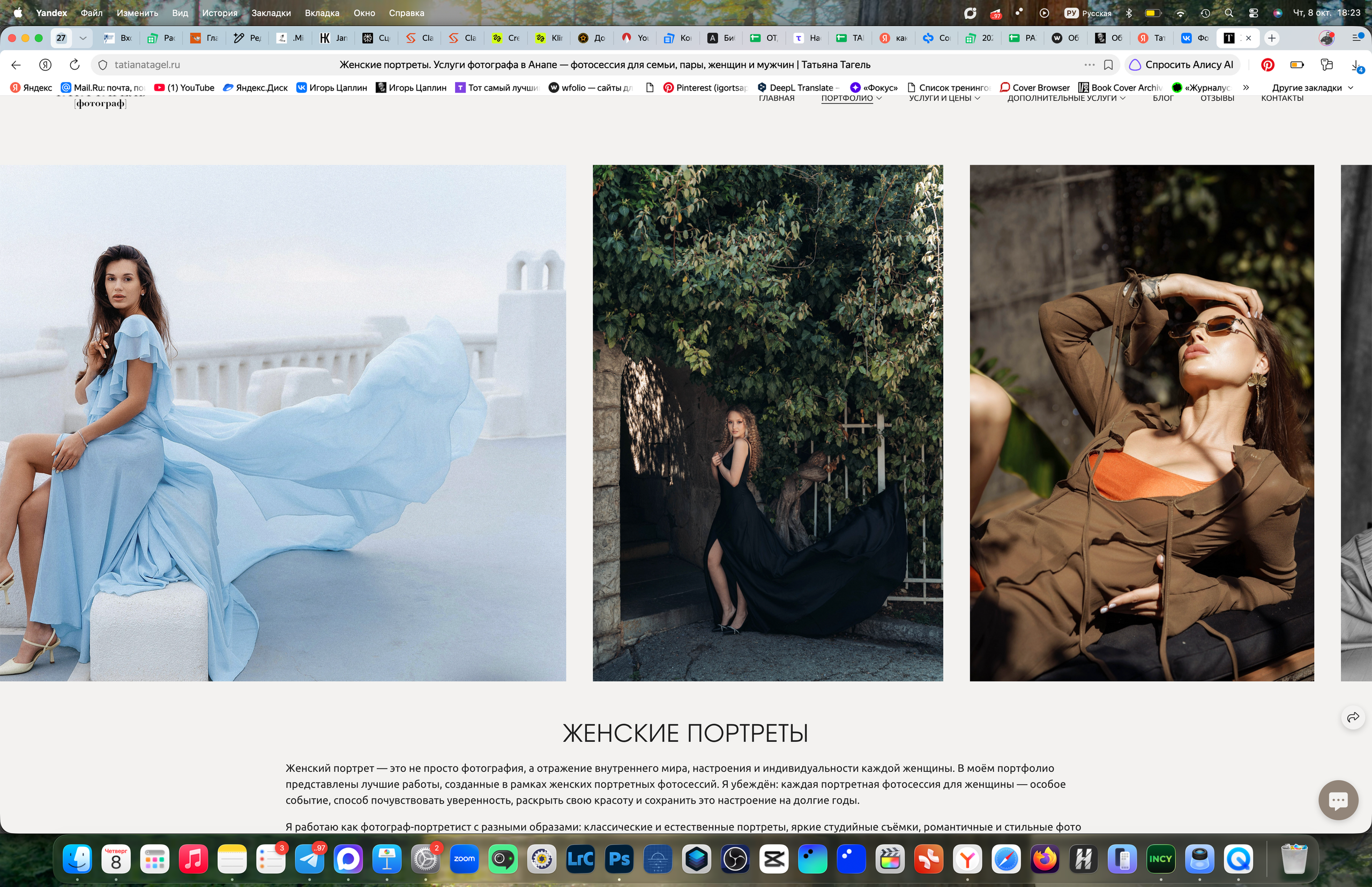
Task: Show hidden bookmarks with the double chevron
Action: [x=1246, y=87]
